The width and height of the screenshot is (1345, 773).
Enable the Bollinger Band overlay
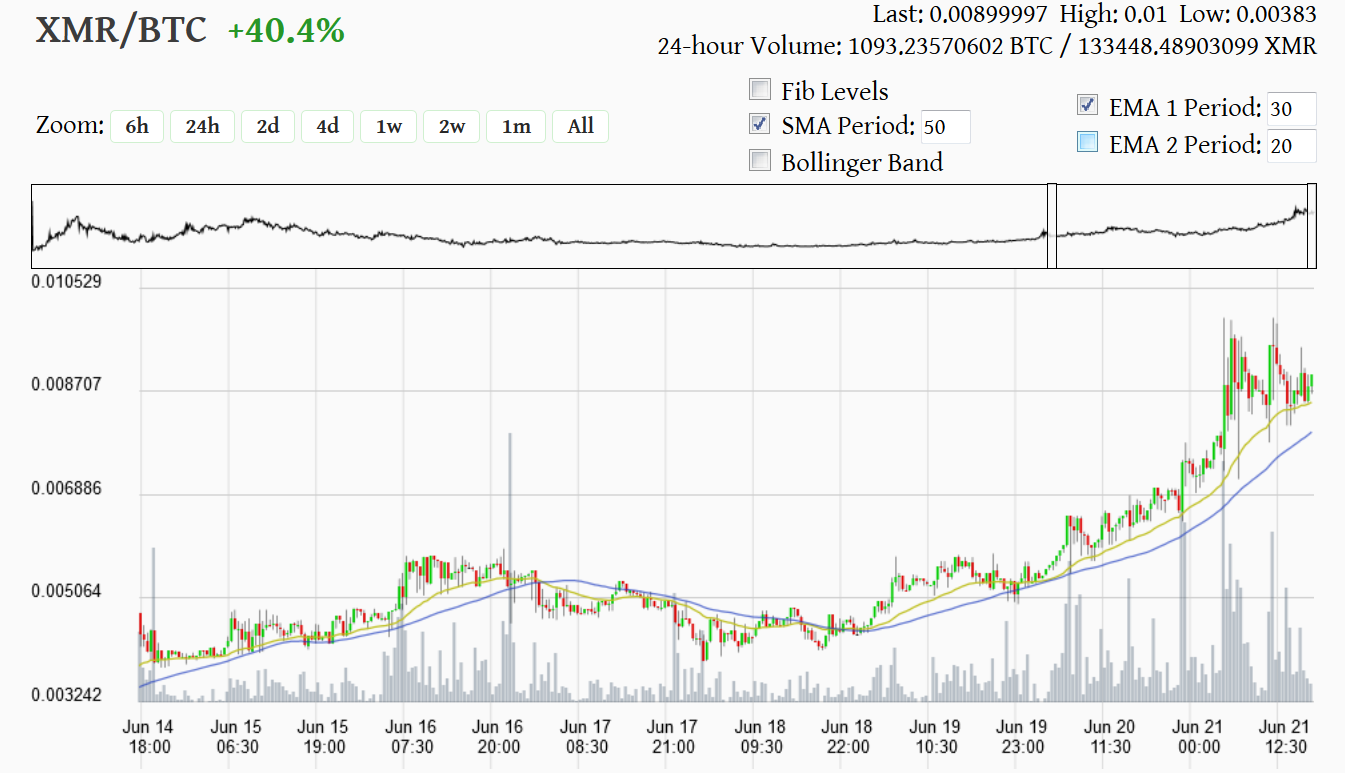(x=760, y=159)
